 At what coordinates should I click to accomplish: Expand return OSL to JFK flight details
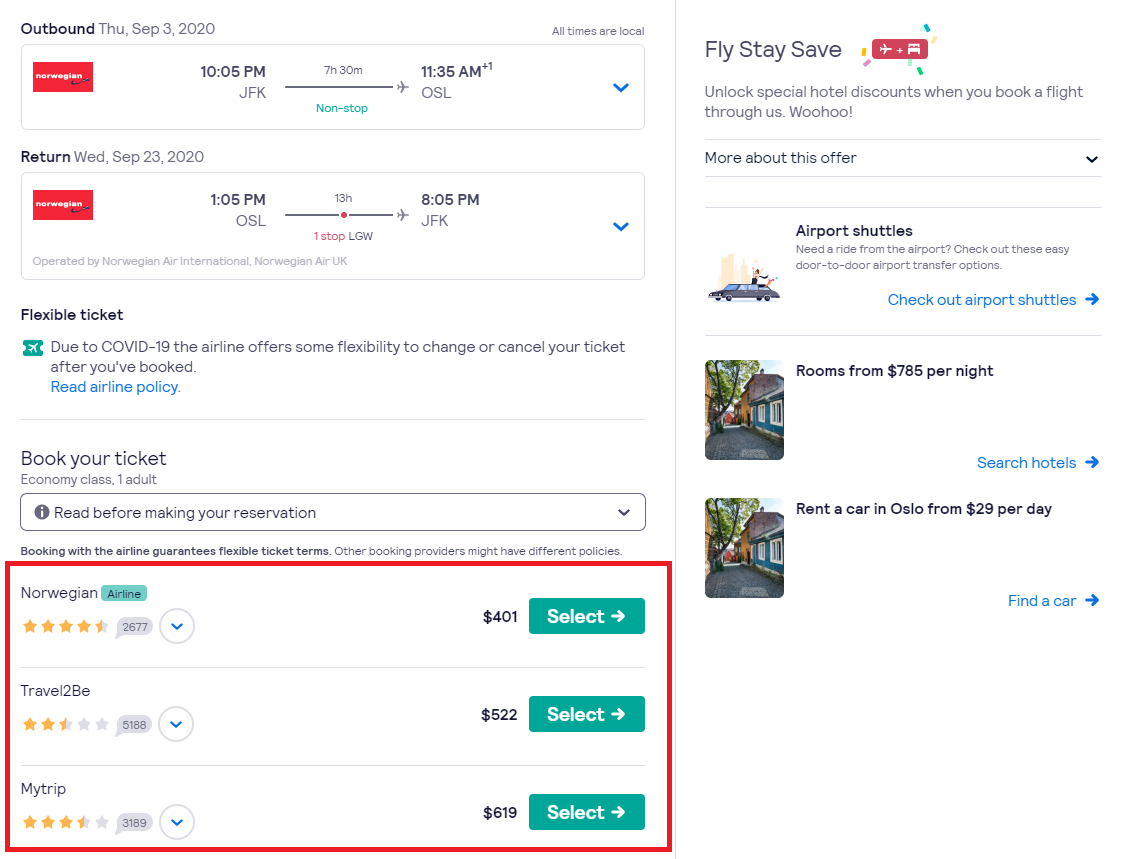pyautogui.click(x=620, y=226)
